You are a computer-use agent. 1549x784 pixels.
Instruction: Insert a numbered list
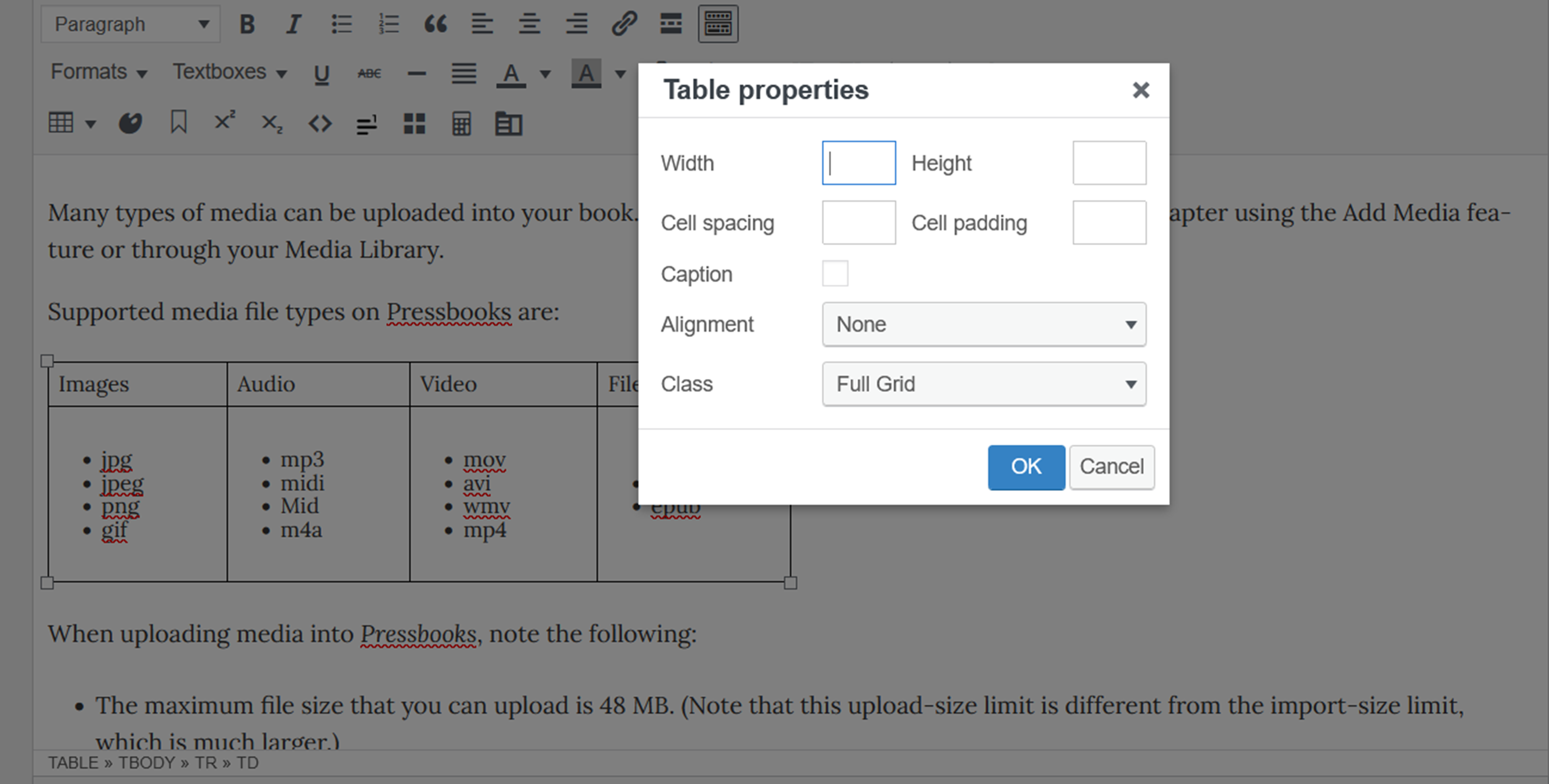pyautogui.click(x=389, y=24)
